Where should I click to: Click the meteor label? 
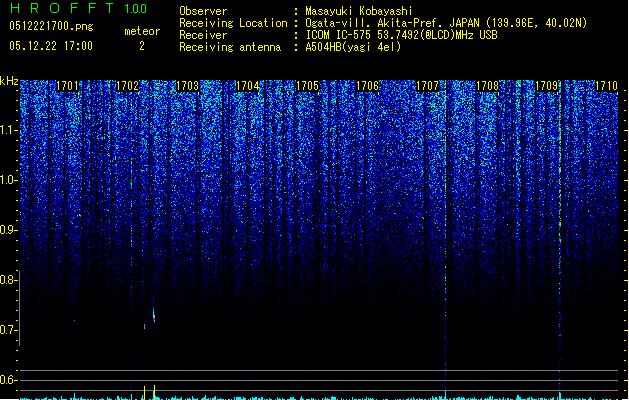click(x=142, y=31)
